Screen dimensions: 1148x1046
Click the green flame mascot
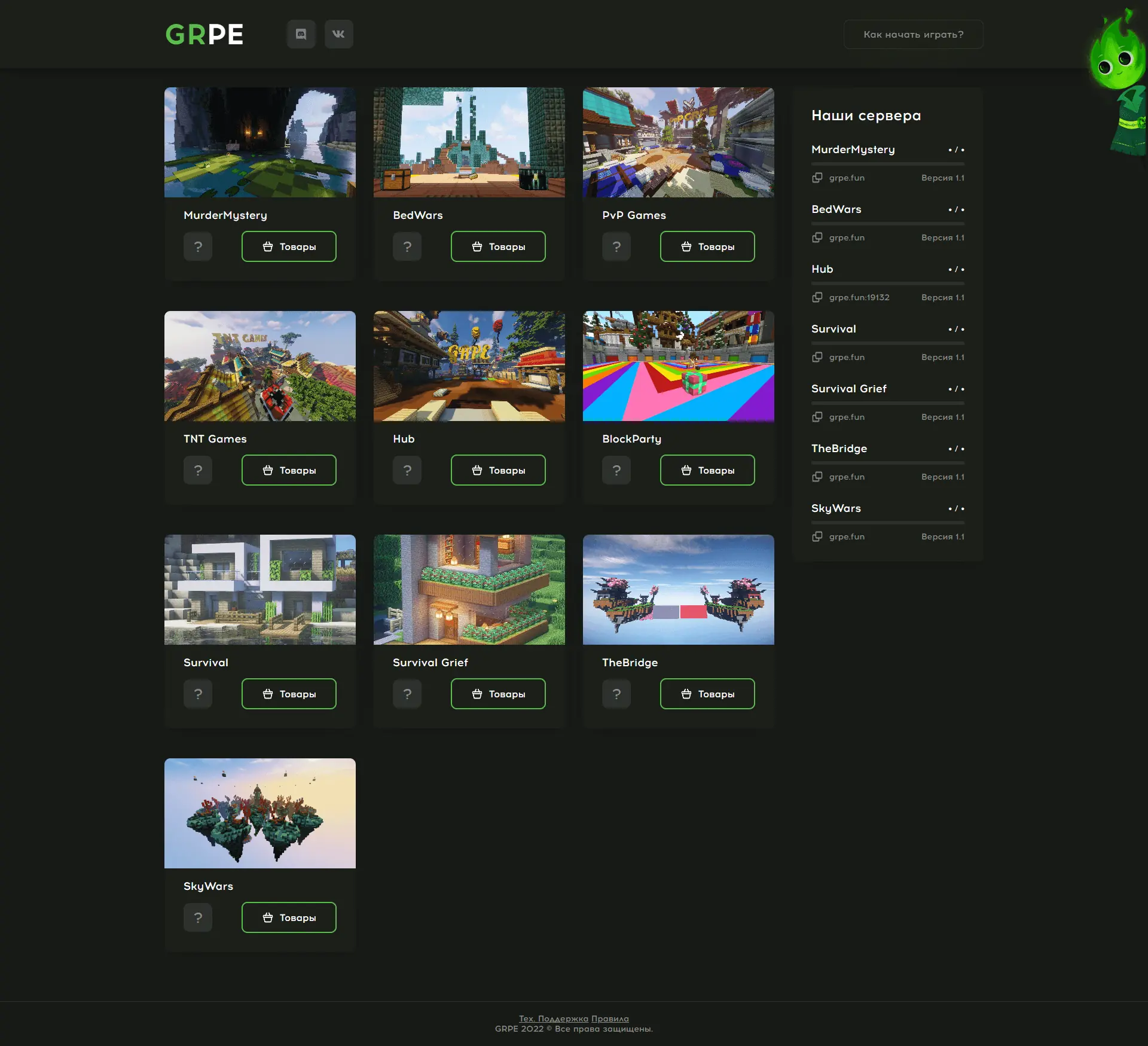point(1116,60)
